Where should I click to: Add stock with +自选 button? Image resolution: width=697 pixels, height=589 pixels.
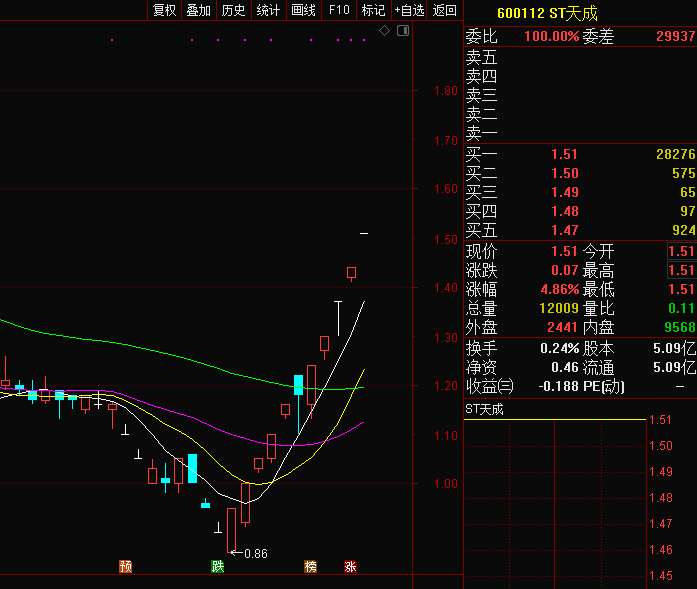click(409, 10)
